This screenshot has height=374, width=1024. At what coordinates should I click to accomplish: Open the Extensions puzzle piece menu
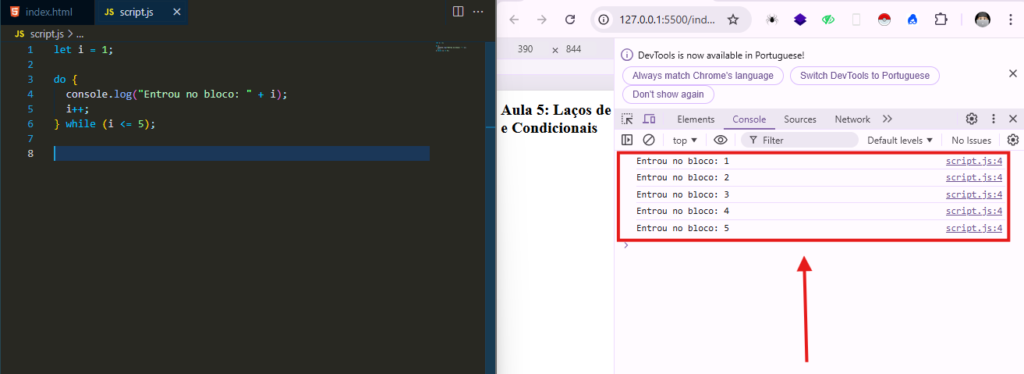click(940, 20)
